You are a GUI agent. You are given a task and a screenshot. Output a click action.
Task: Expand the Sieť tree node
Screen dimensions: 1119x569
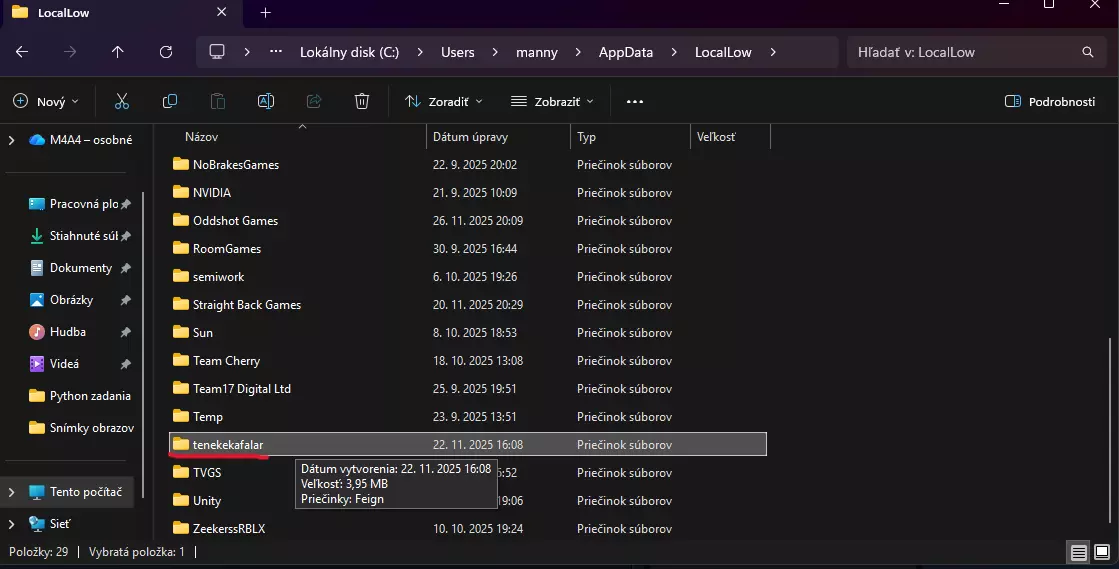click(11, 524)
